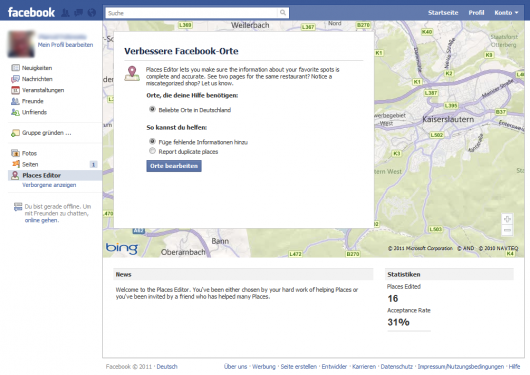The height and width of the screenshot is (375, 530).
Task: Zoom in on the map
Action: click(507, 219)
